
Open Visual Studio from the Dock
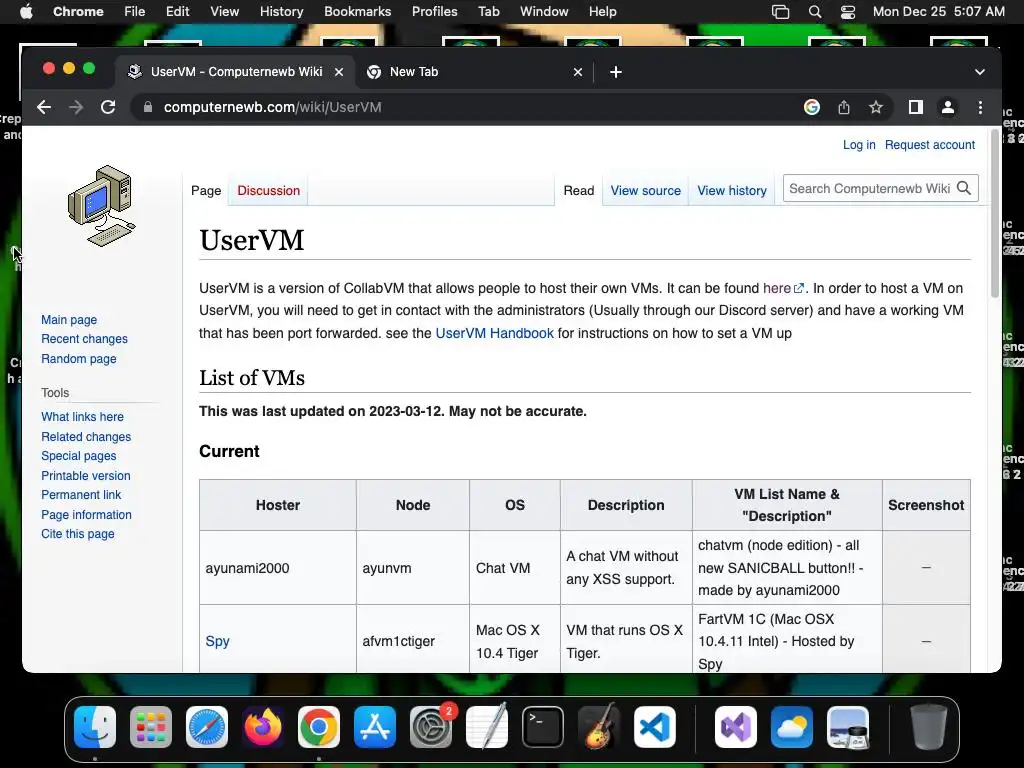pos(736,727)
